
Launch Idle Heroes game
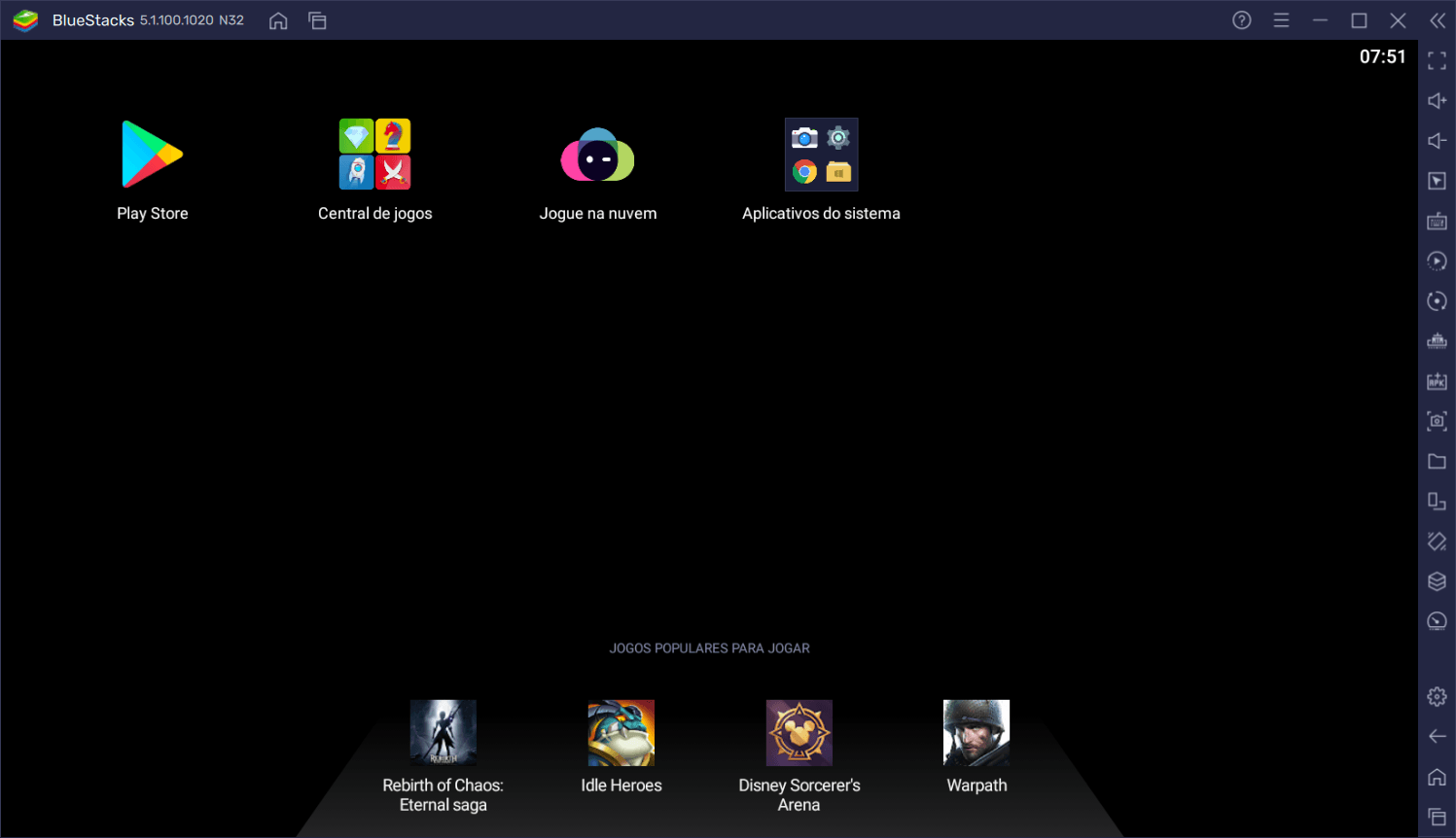[x=621, y=733]
